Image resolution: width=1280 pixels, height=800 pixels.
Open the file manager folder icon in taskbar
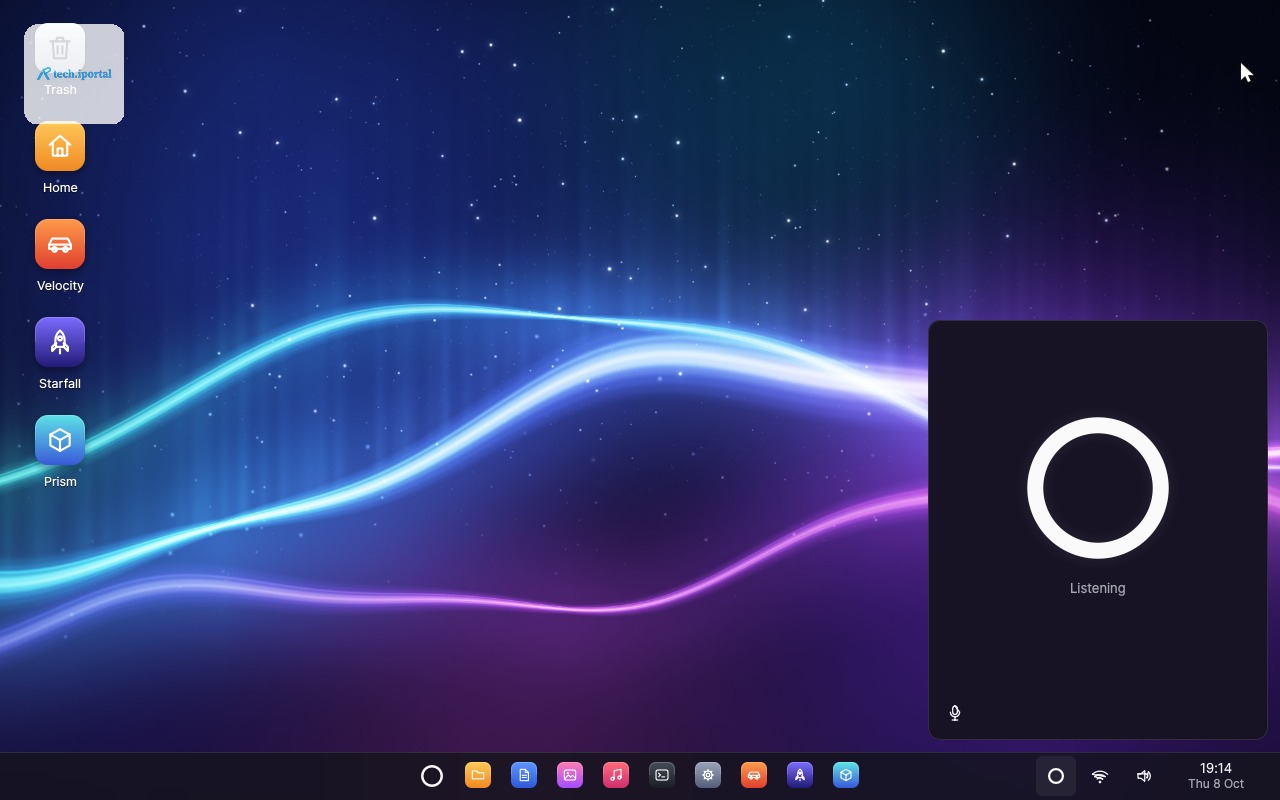478,776
